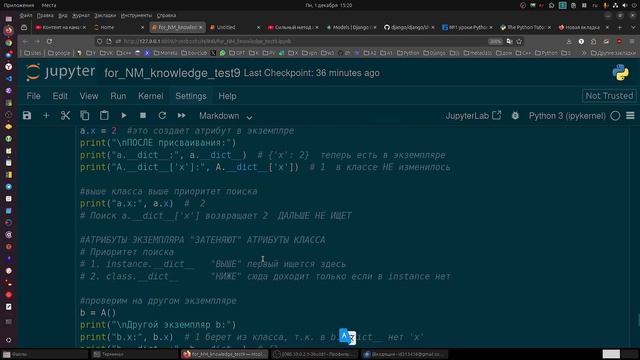The height and width of the screenshot is (360, 640).
Task: Open the Jupyter Run menu
Action: click(118, 96)
